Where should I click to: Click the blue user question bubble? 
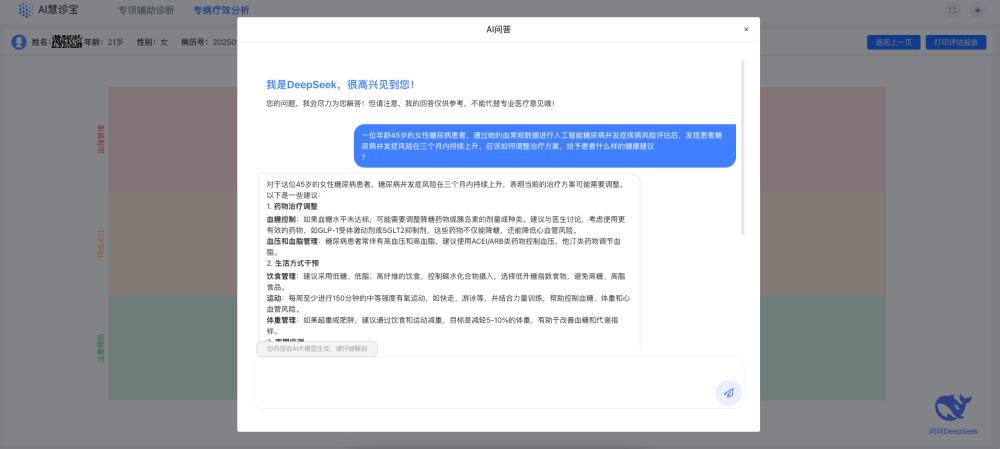click(545, 145)
